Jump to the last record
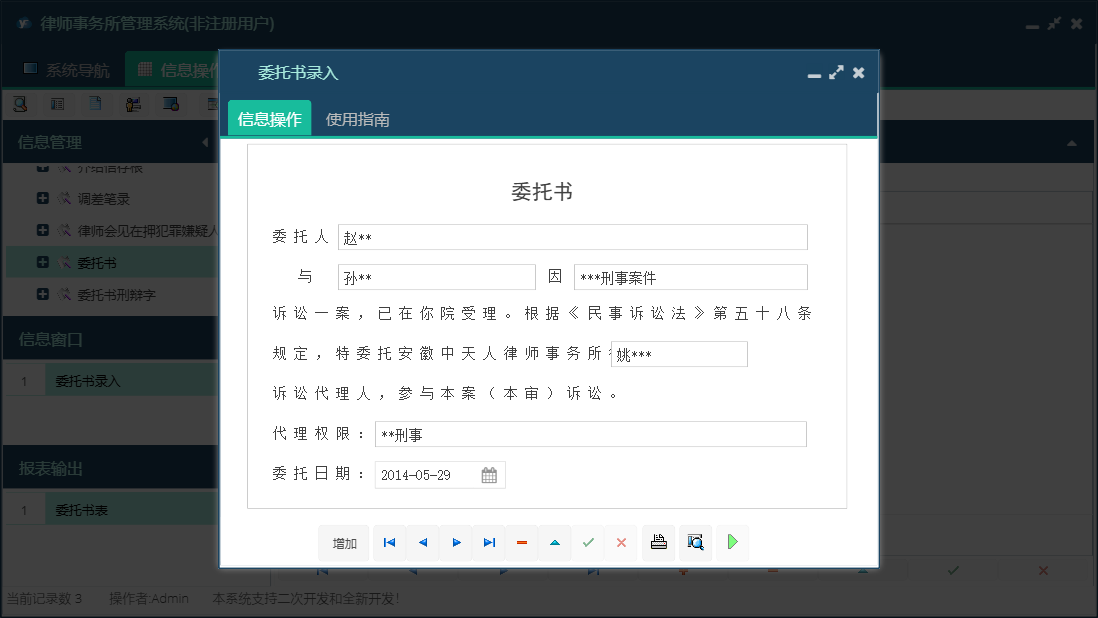1098x618 pixels. tap(489, 543)
